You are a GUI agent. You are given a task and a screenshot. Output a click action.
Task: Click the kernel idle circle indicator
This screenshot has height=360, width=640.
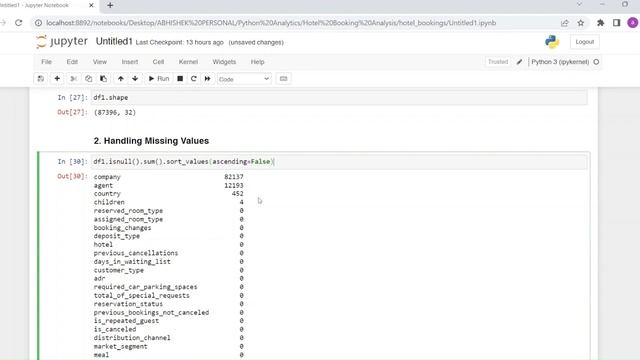(596, 62)
